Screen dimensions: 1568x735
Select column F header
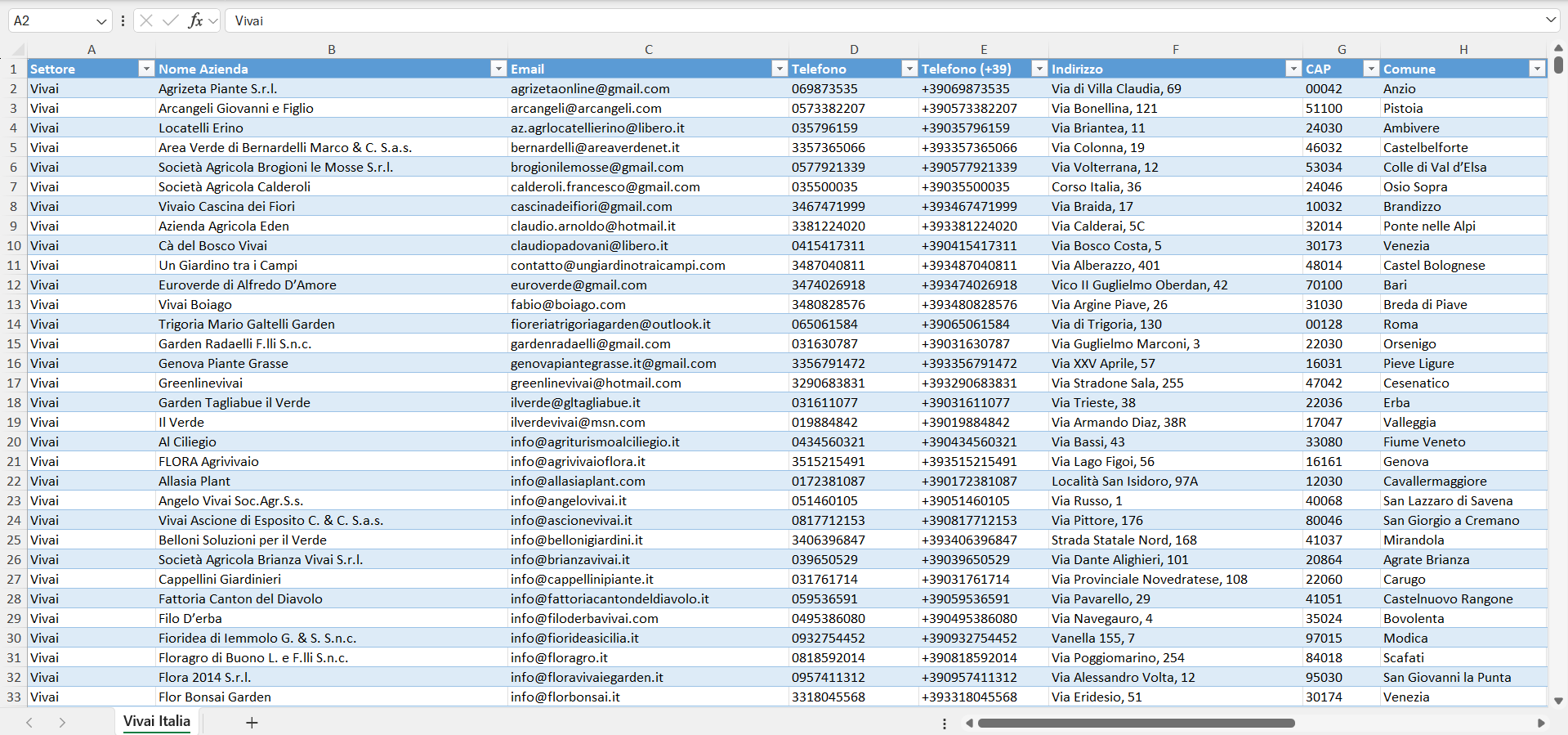pyautogui.click(x=1176, y=50)
